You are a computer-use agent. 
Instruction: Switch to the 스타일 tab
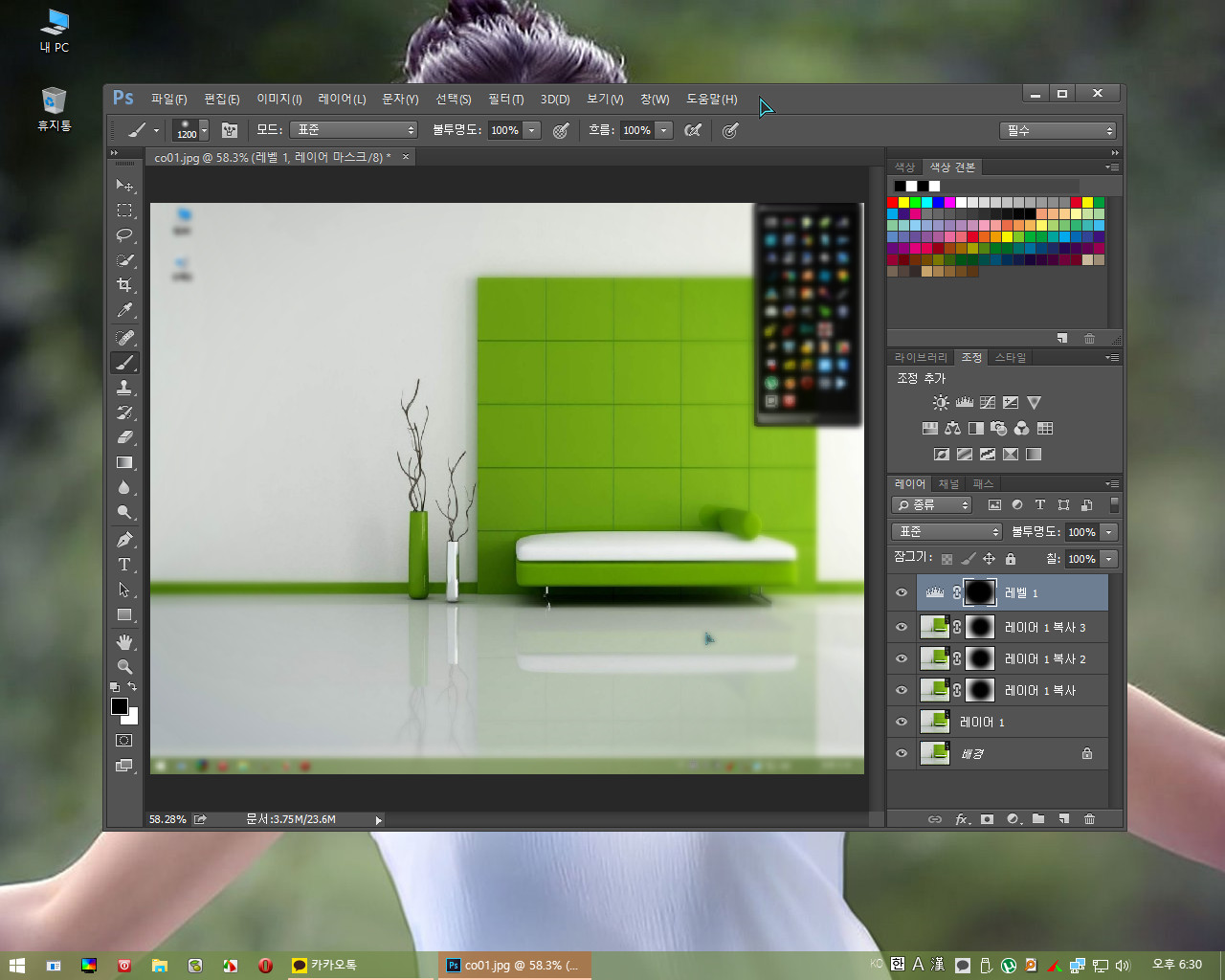(1010, 358)
